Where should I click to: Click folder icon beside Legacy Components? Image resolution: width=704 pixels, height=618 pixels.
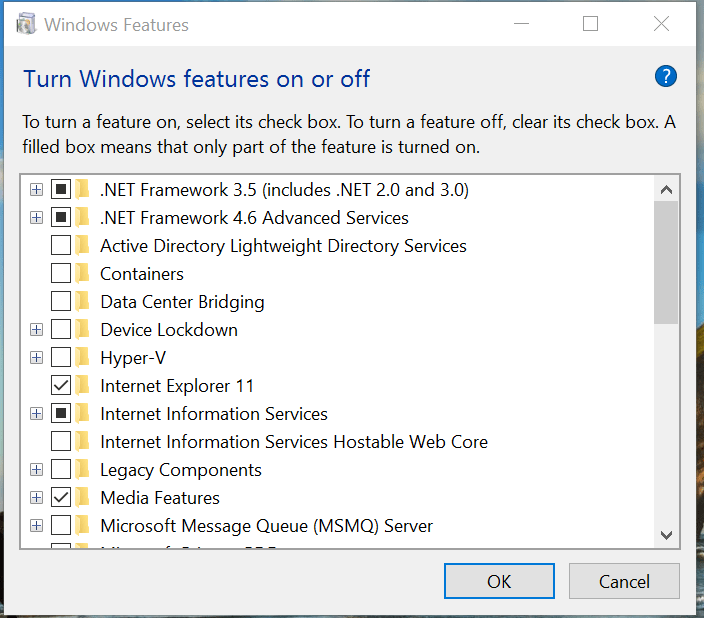point(83,470)
